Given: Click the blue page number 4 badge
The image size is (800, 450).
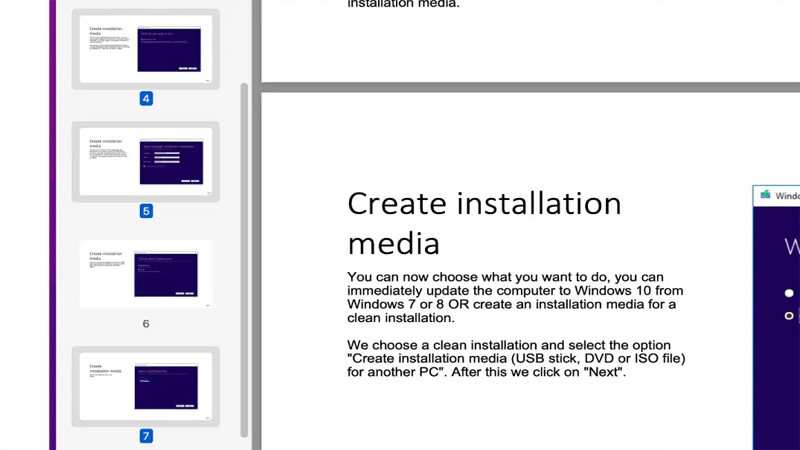Looking at the screenshot, I should [146, 99].
